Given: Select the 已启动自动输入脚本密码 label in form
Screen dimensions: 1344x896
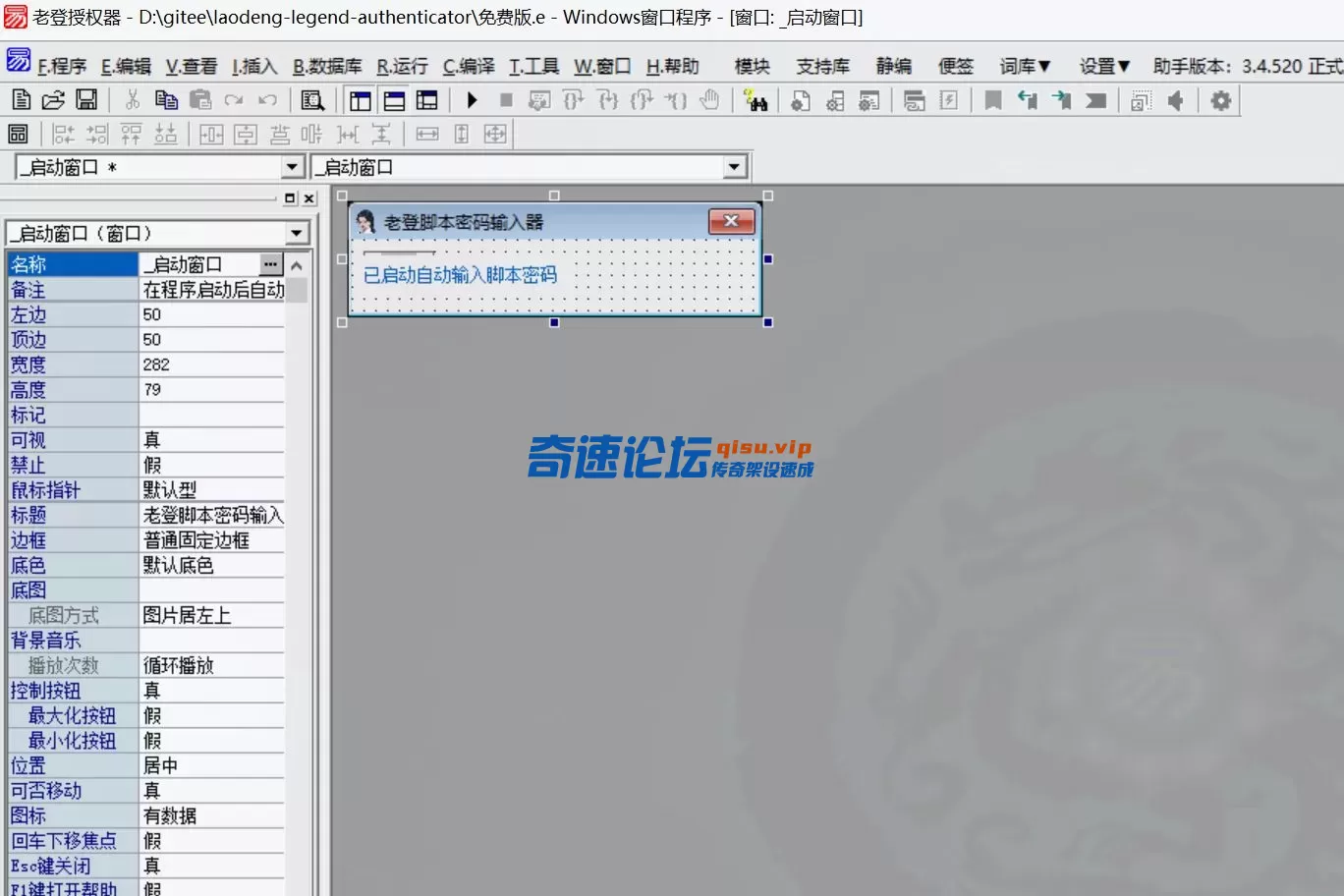Looking at the screenshot, I should click(460, 275).
